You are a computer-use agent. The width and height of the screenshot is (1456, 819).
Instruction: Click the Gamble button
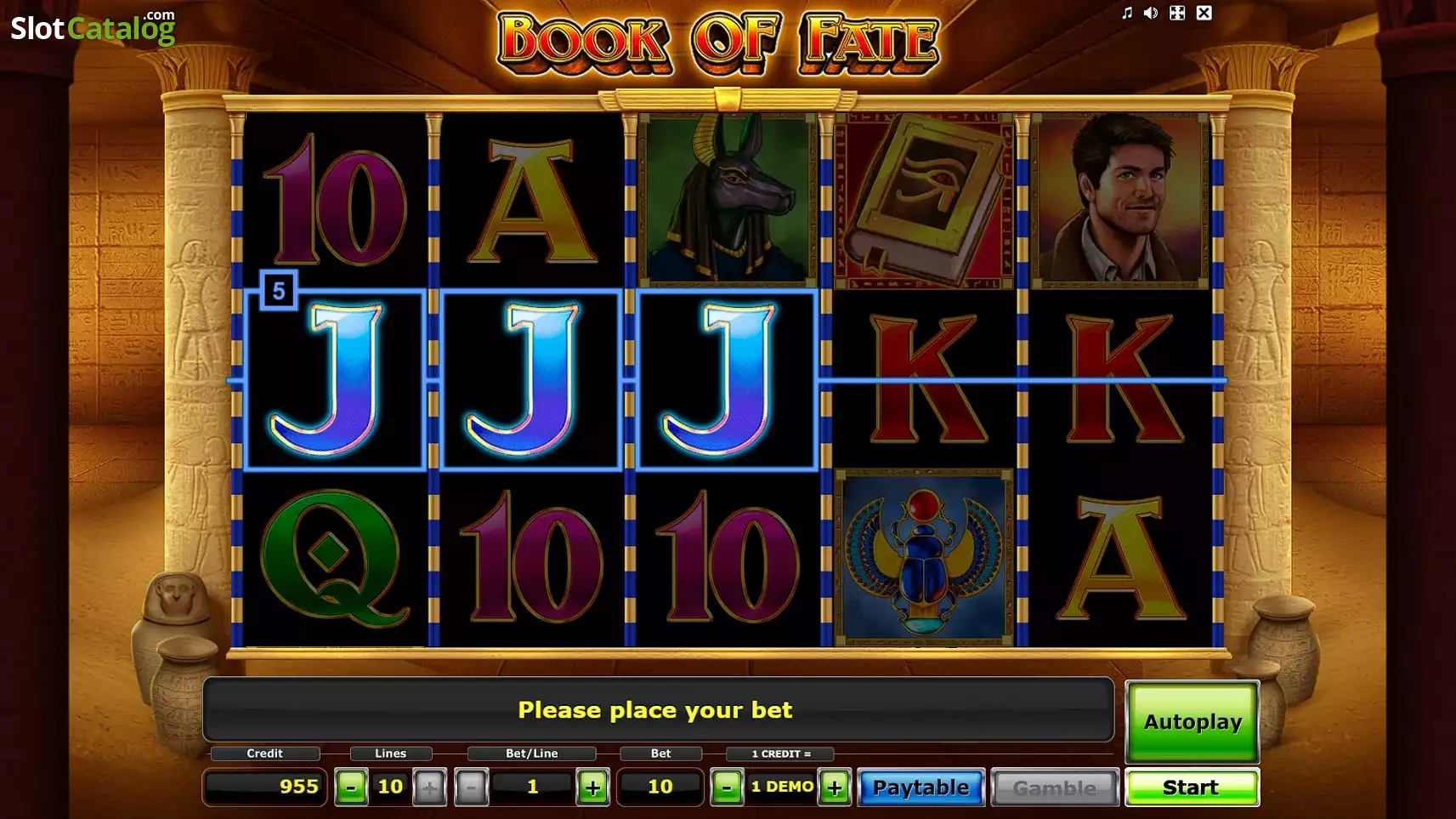(1055, 788)
